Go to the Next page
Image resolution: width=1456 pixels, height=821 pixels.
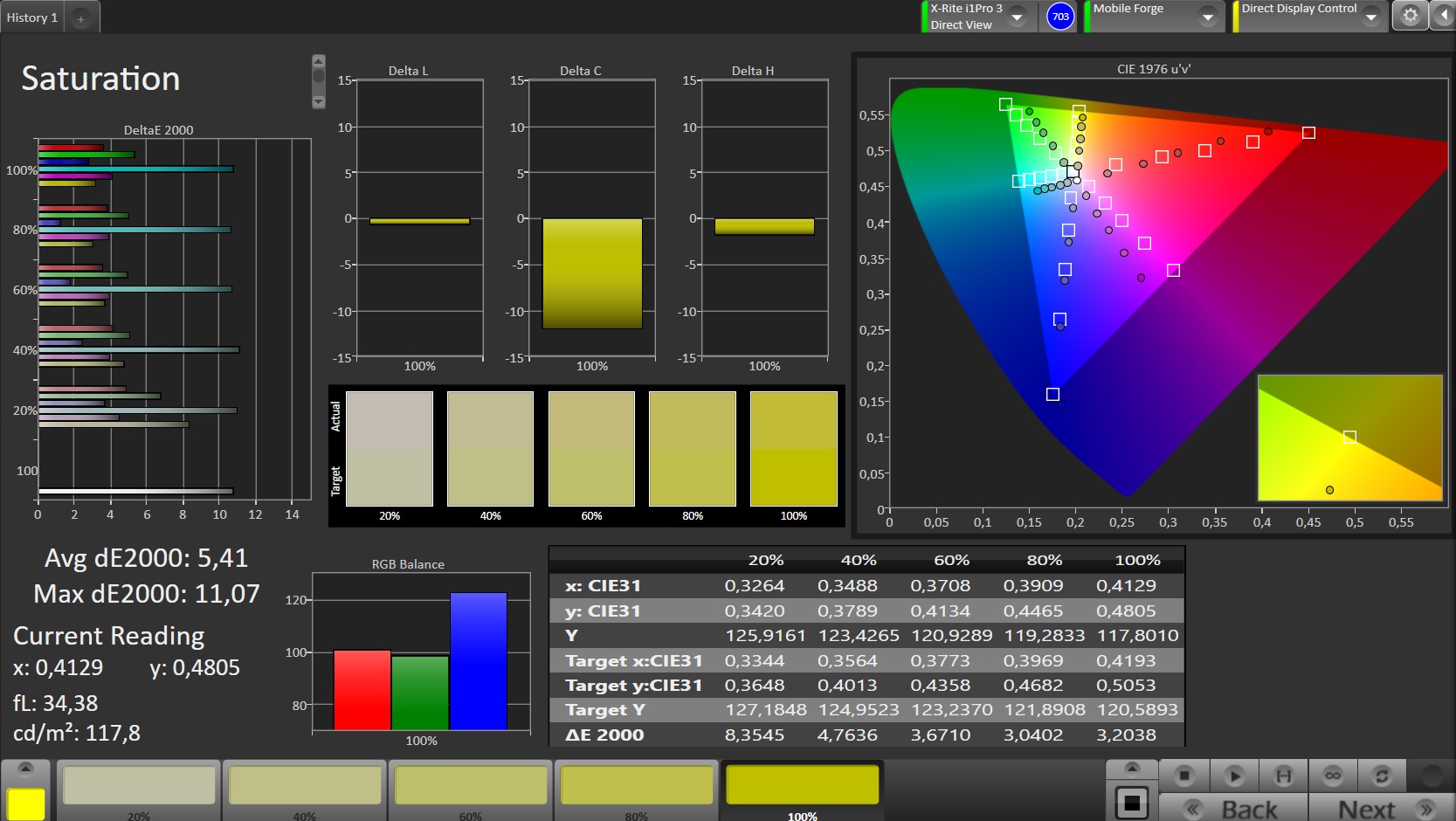coord(1382,808)
